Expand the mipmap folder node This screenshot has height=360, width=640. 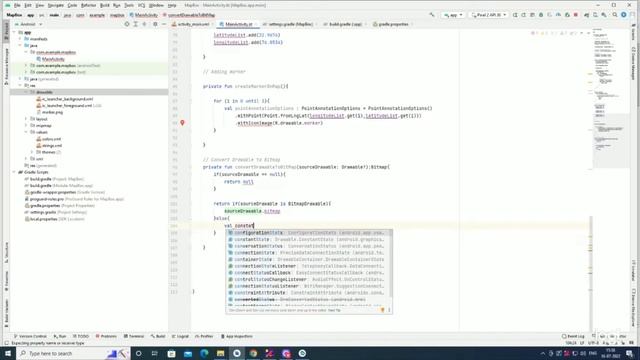[26, 126]
